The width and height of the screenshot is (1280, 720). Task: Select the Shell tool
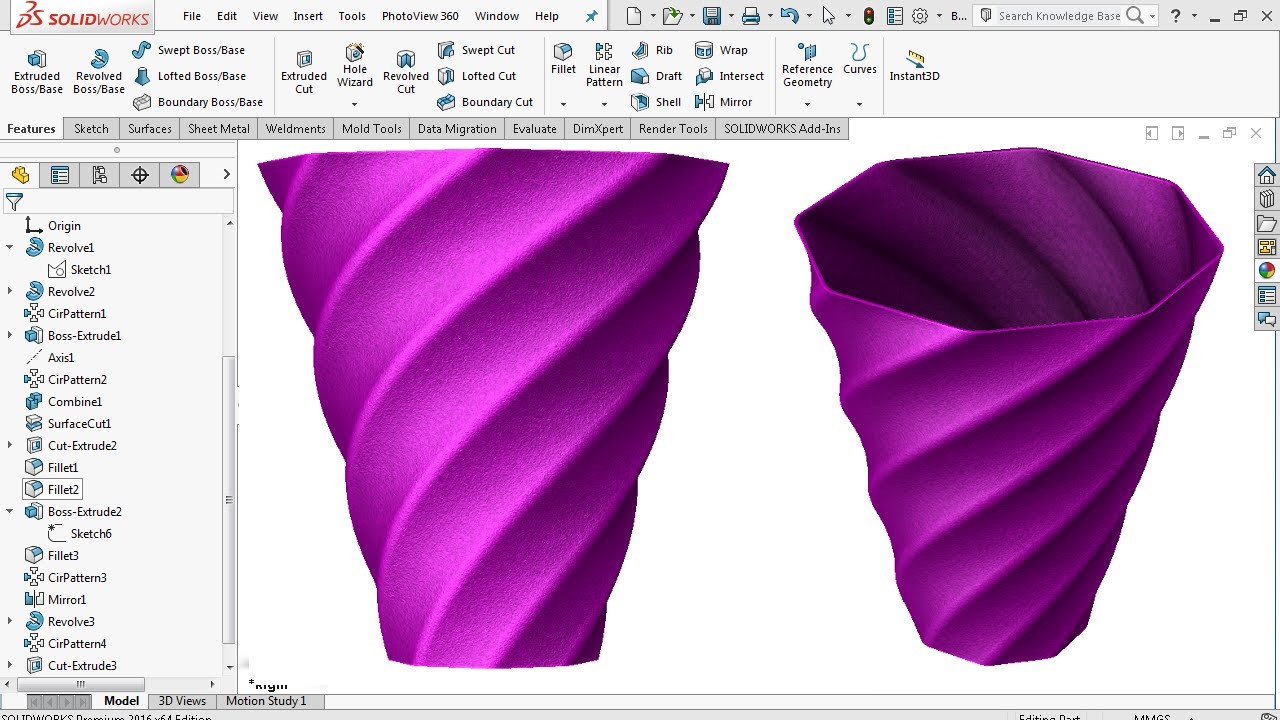tap(656, 102)
